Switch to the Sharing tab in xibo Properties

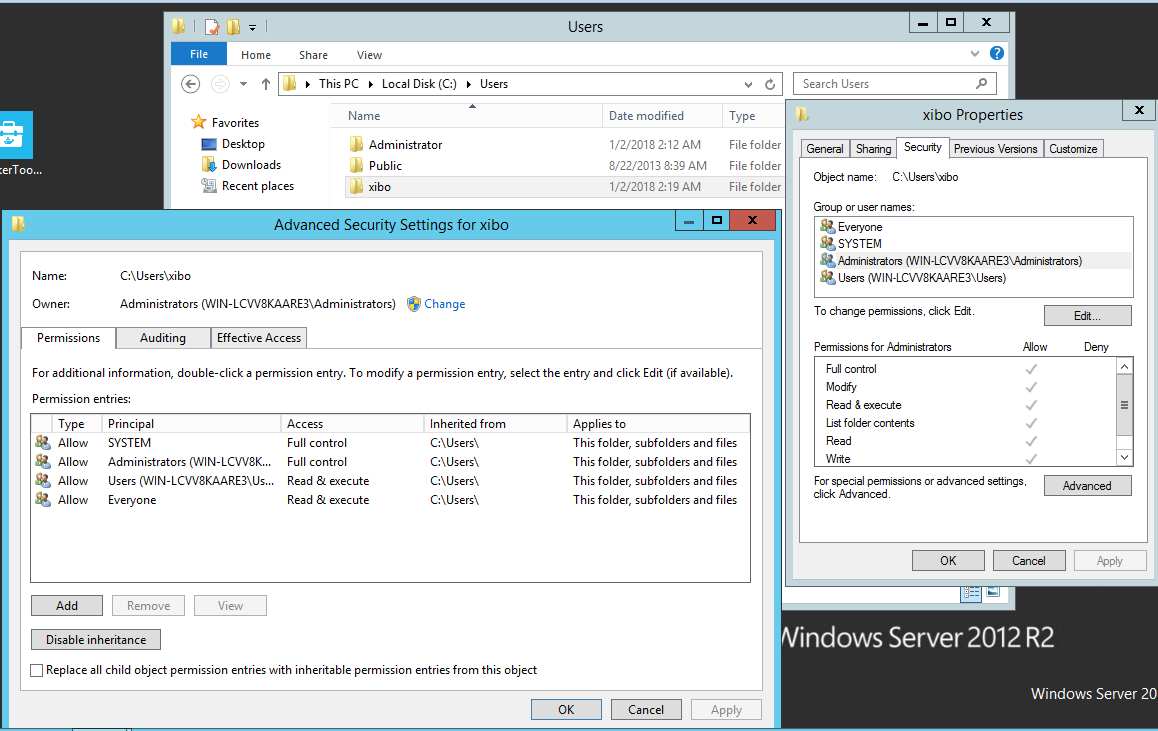[x=873, y=148]
